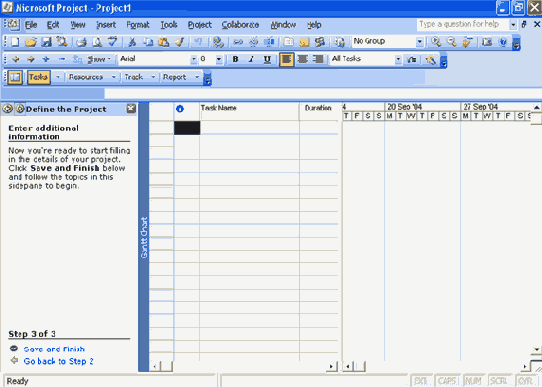Image resolution: width=542 pixels, height=387 pixels.
Task: Click the Duration column header
Action: (319, 111)
